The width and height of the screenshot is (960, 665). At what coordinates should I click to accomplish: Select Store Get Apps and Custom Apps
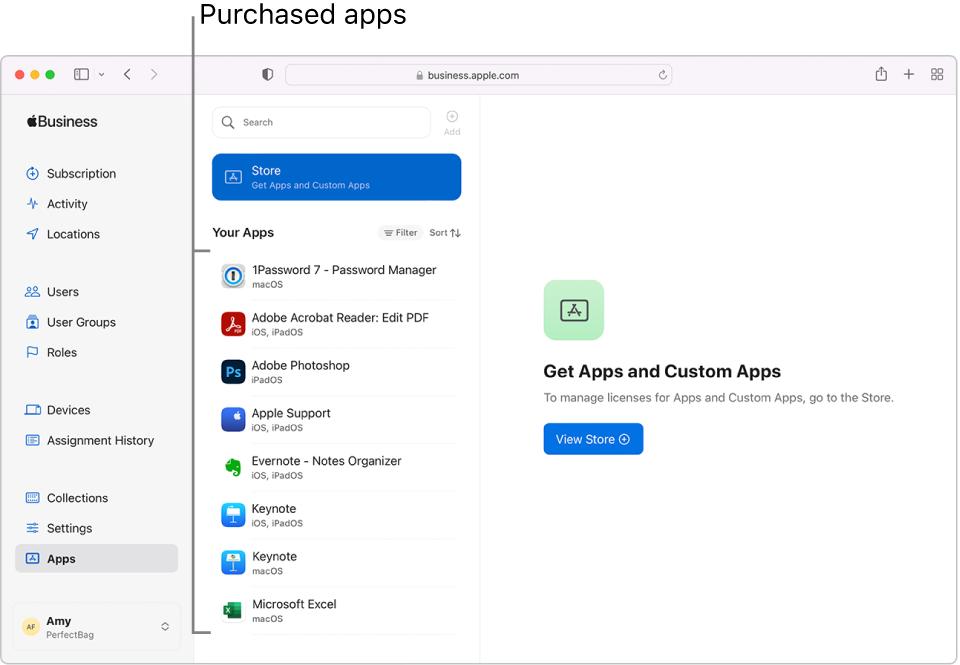click(336, 177)
